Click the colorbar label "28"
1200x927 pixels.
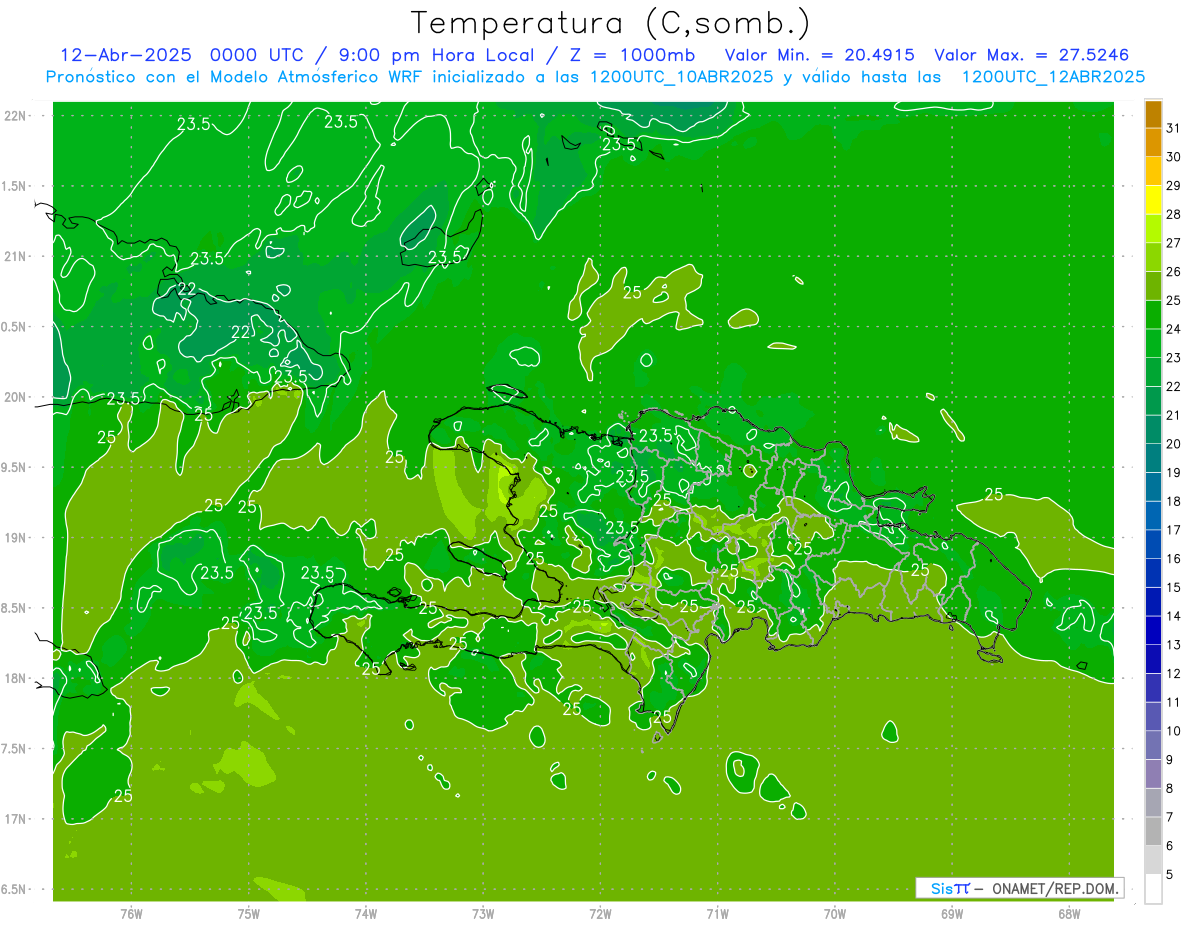(x=1174, y=214)
